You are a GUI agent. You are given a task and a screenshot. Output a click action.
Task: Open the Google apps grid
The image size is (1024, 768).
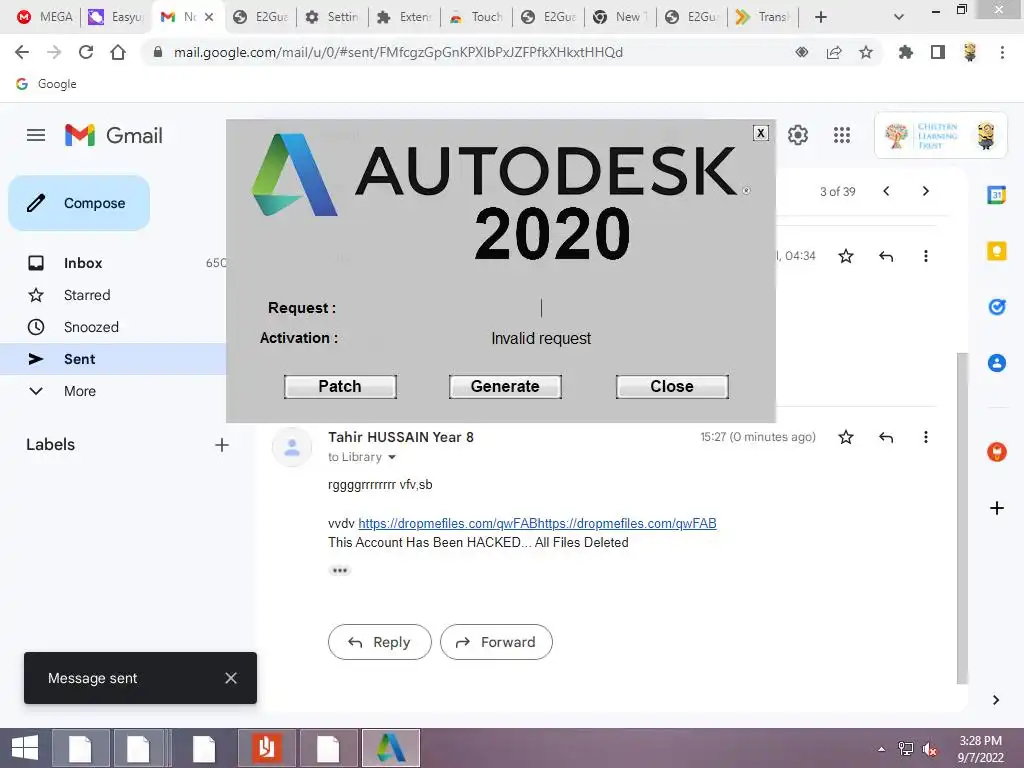(x=842, y=135)
